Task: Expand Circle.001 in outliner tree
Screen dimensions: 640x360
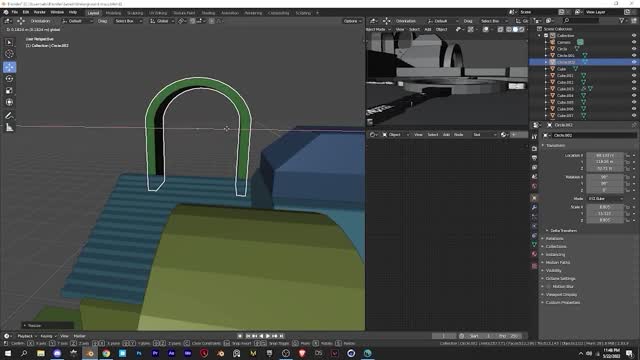Action: 546,56
